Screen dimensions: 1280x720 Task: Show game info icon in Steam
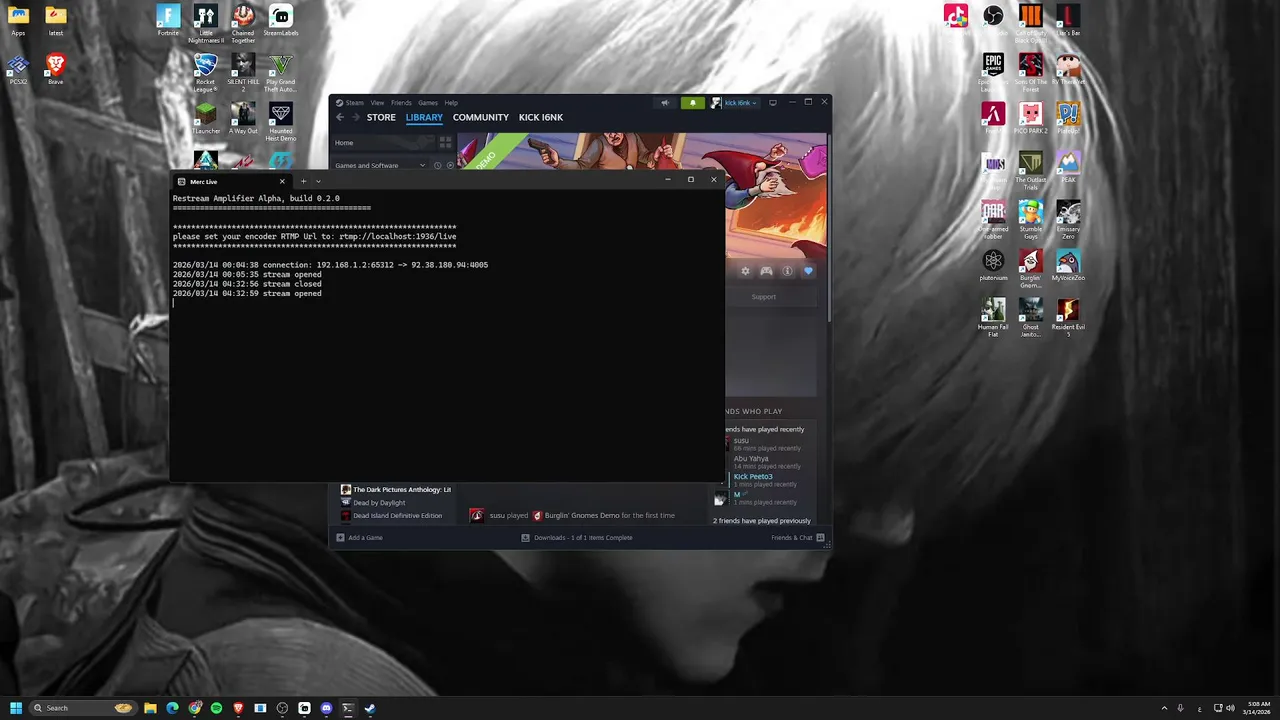coord(787,271)
